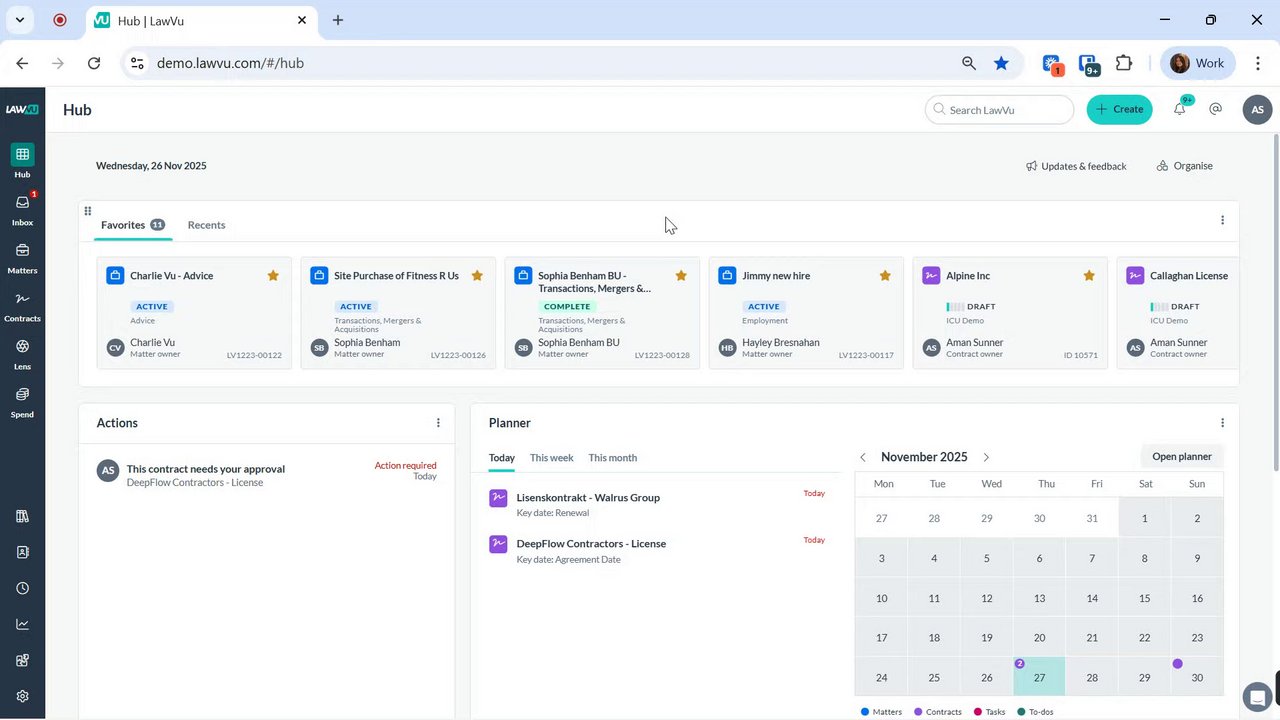Image resolution: width=1280 pixels, height=720 pixels.
Task: Click the Open planner button
Action: [1181, 457]
